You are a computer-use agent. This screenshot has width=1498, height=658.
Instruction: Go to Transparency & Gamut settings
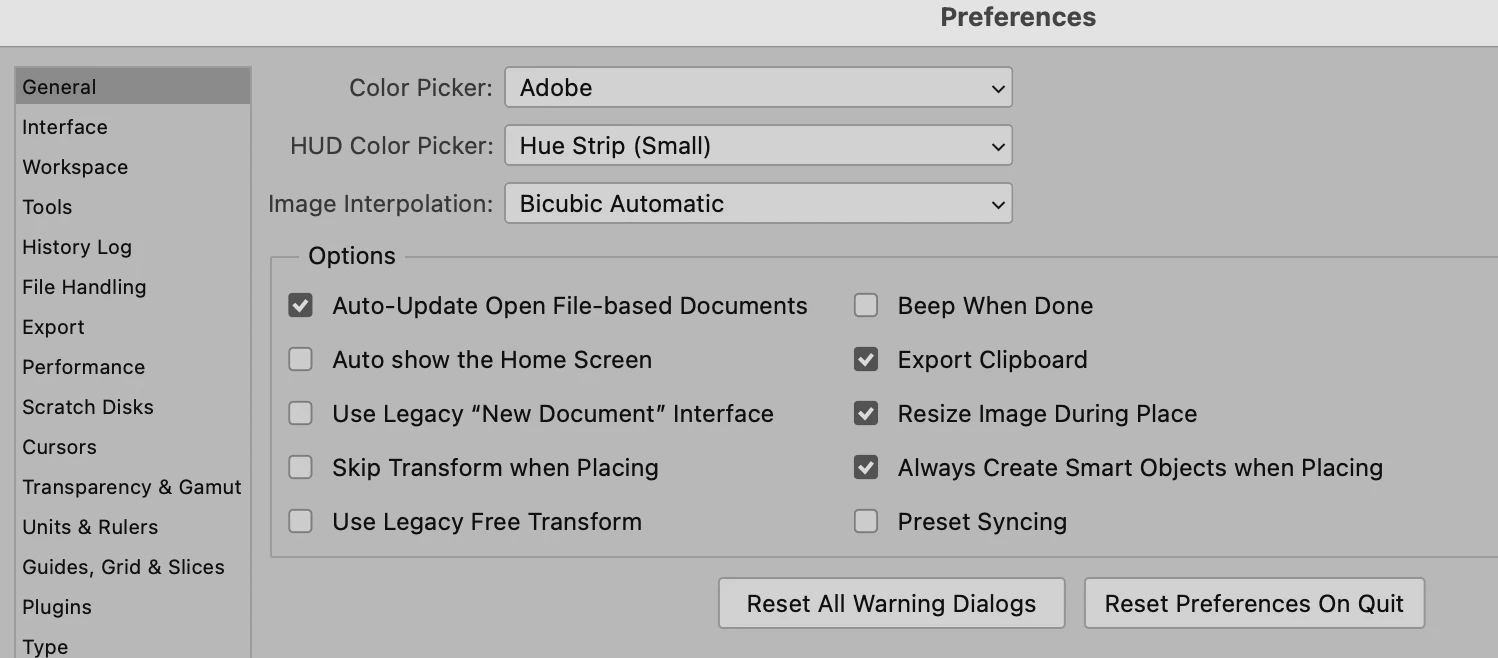[133, 487]
